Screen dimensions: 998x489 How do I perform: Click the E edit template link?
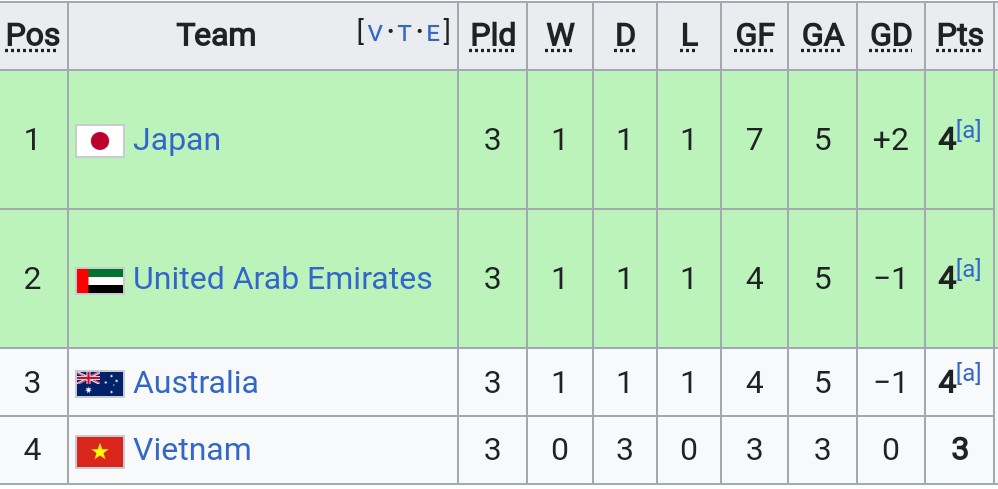[x=433, y=32]
